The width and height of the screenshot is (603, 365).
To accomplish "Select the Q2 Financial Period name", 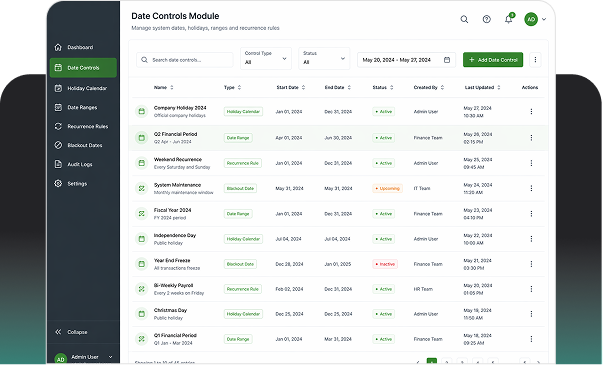I will point(175,134).
